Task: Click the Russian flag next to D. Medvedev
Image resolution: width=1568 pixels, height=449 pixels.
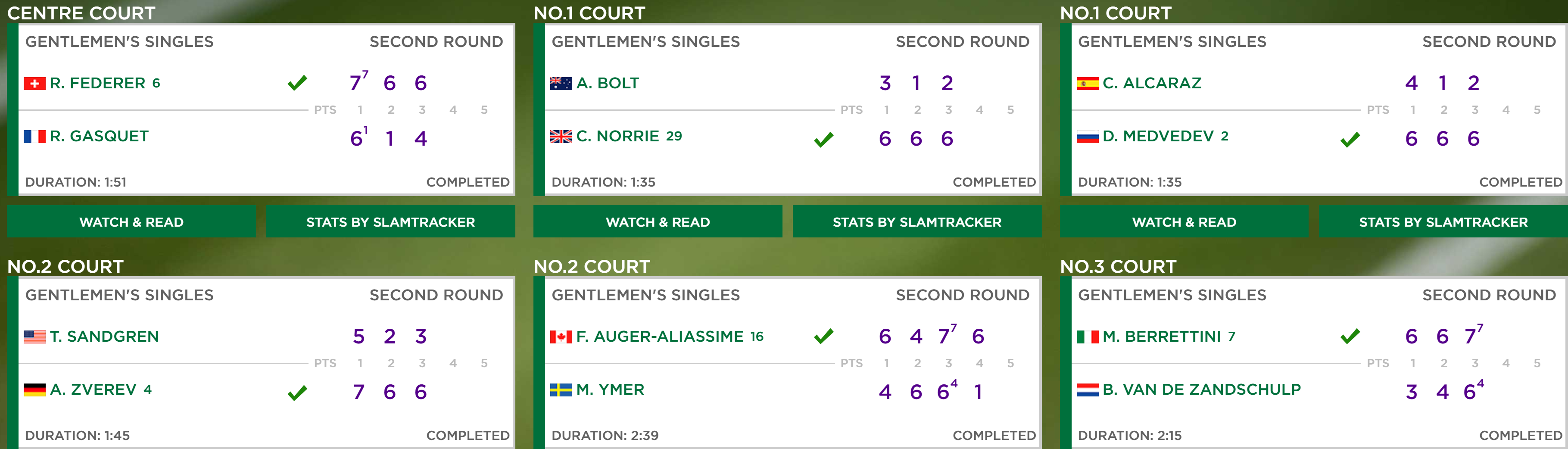Action: pos(1087,136)
